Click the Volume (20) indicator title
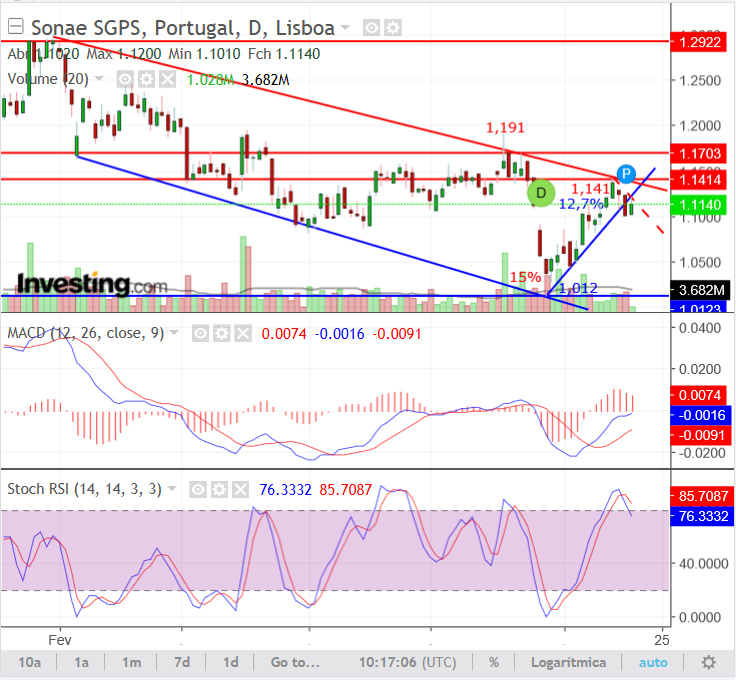Screen dimensions: 736x680 coord(48,79)
